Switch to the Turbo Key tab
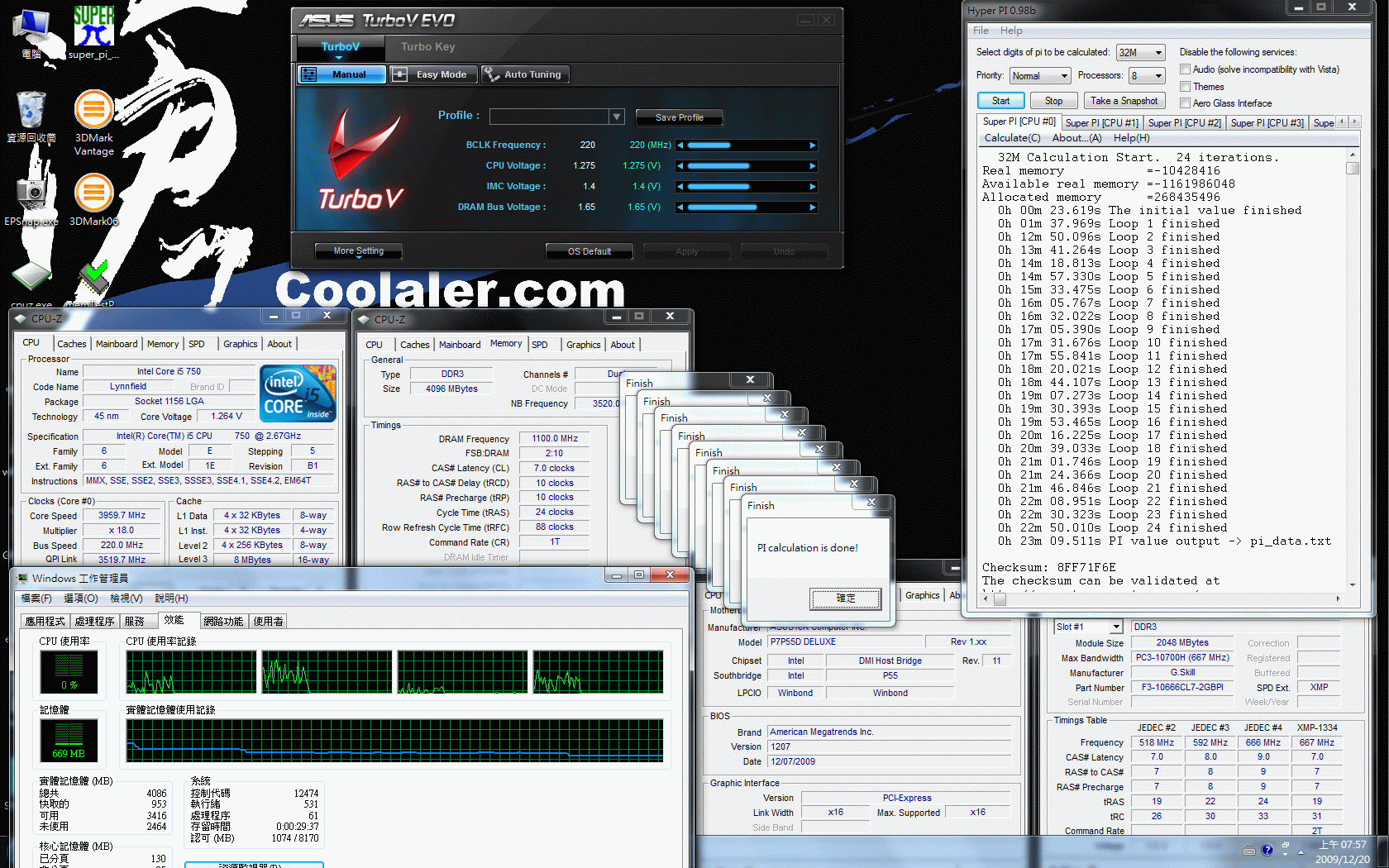This screenshot has height=868, width=1389. click(x=428, y=47)
